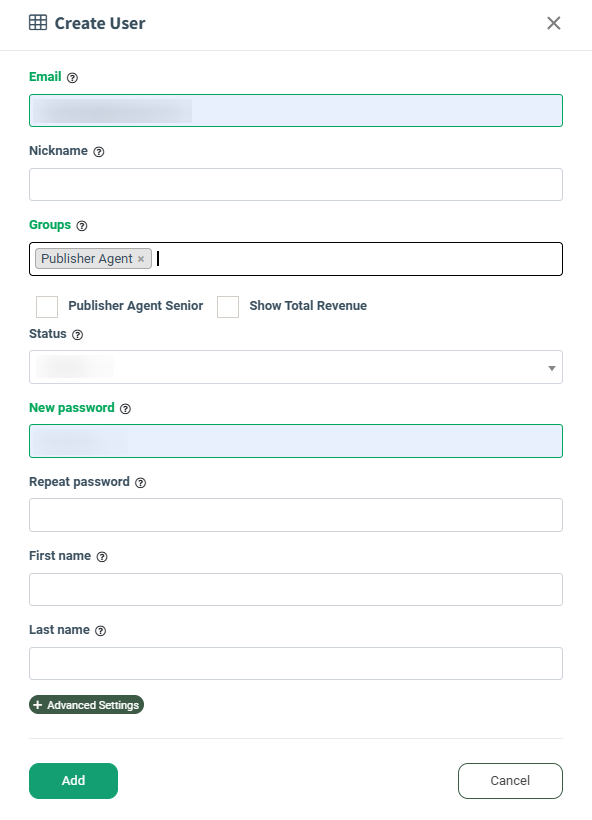Viewport: 592px width, 820px height.
Task: Click the Last name help icon
Action: (100, 631)
